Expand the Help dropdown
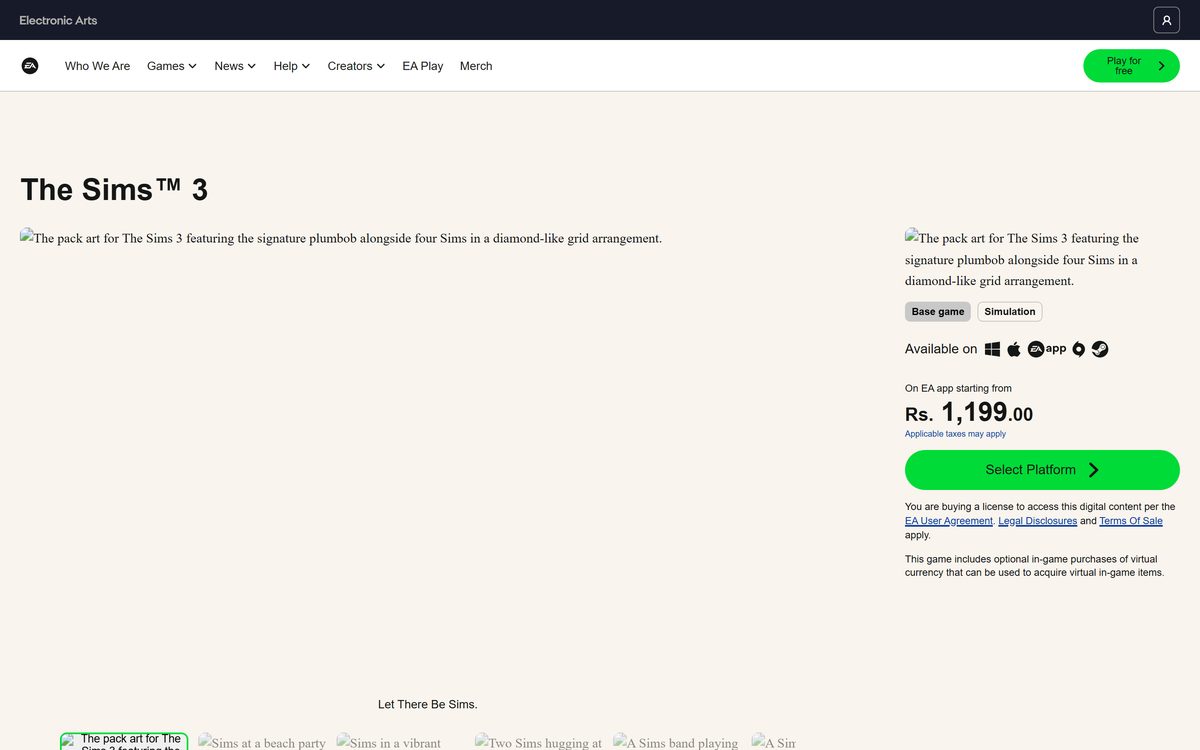Image resolution: width=1200 pixels, height=750 pixels. [x=291, y=66]
